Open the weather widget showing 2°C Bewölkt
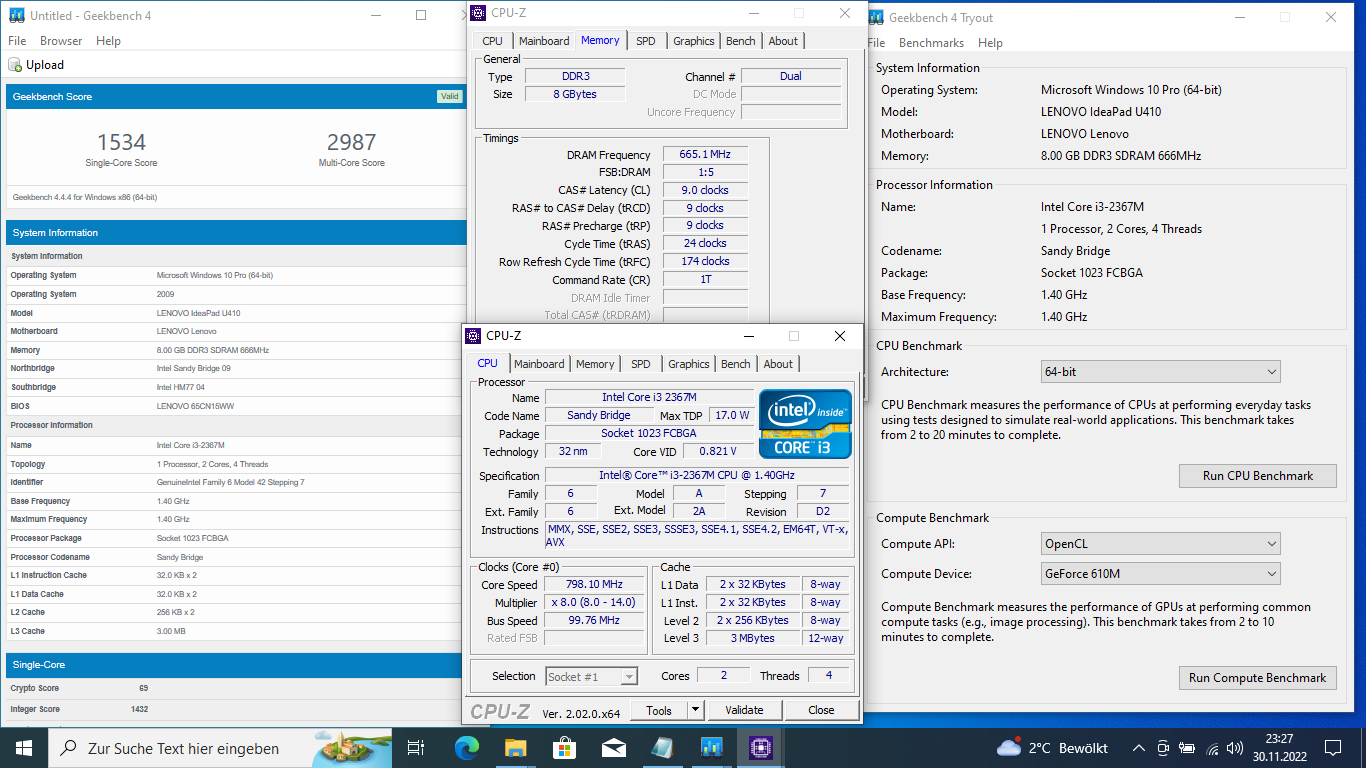 click(1052, 748)
